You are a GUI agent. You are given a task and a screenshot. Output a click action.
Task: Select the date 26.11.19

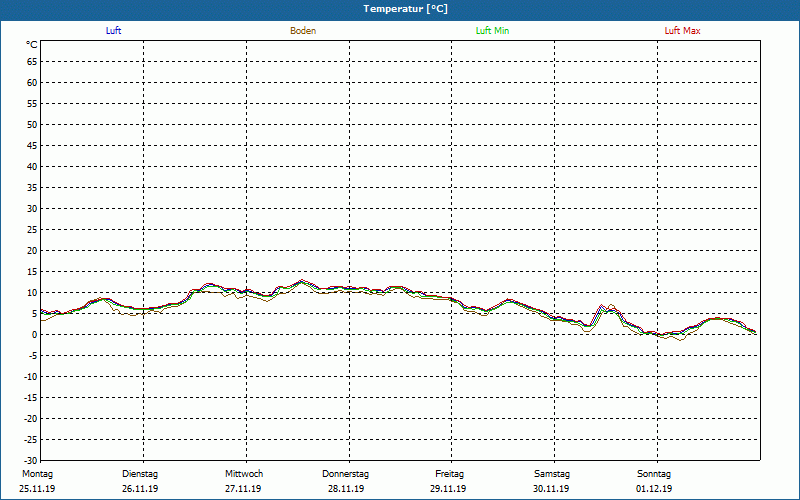pyautogui.click(x=140, y=489)
